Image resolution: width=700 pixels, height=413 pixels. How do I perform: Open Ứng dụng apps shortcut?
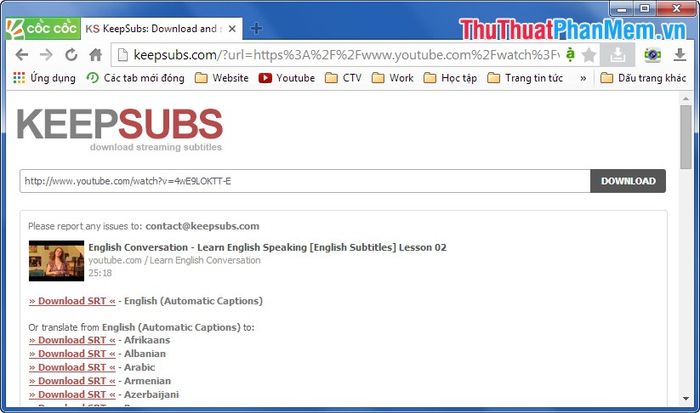coord(45,78)
